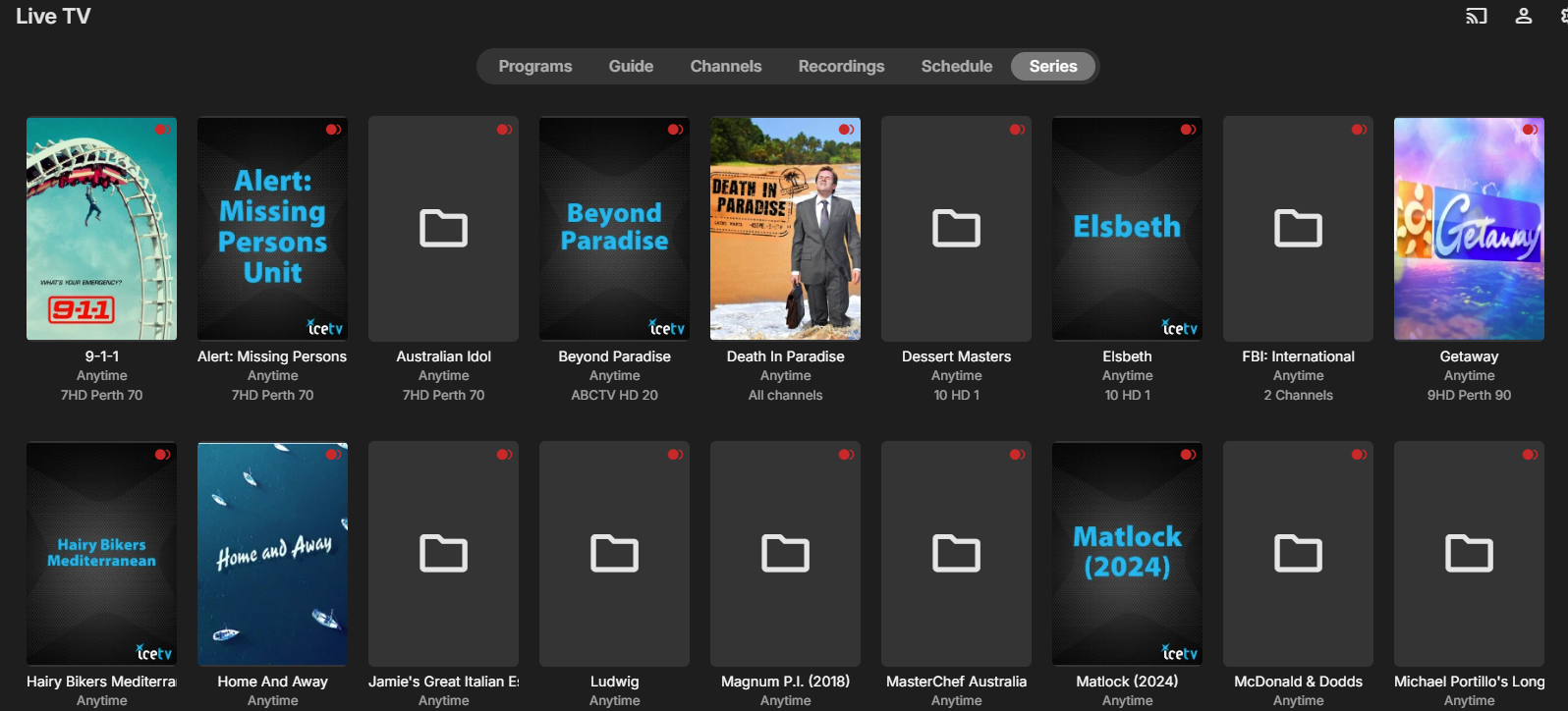Click the folder icon for Ludwig
1568x711 pixels.
[x=614, y=554]
